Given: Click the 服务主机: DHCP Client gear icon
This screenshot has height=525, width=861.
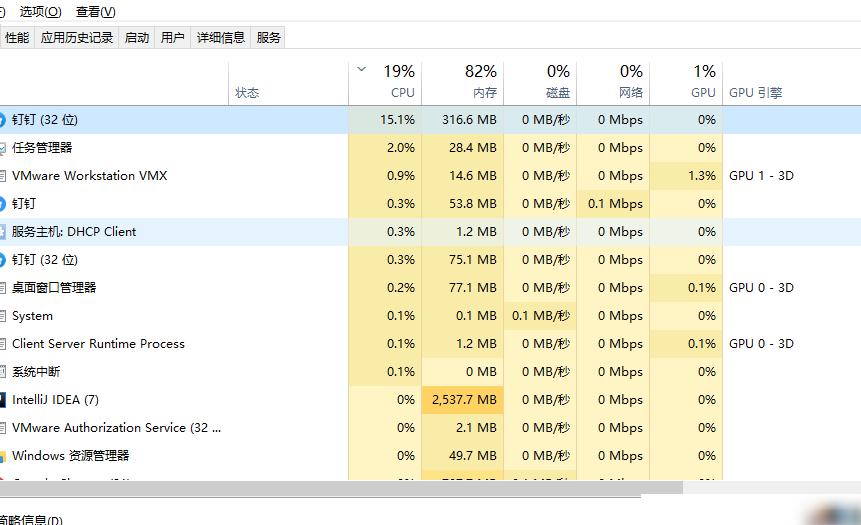Looking at the screenshot, I should click(x=2, y=232).
